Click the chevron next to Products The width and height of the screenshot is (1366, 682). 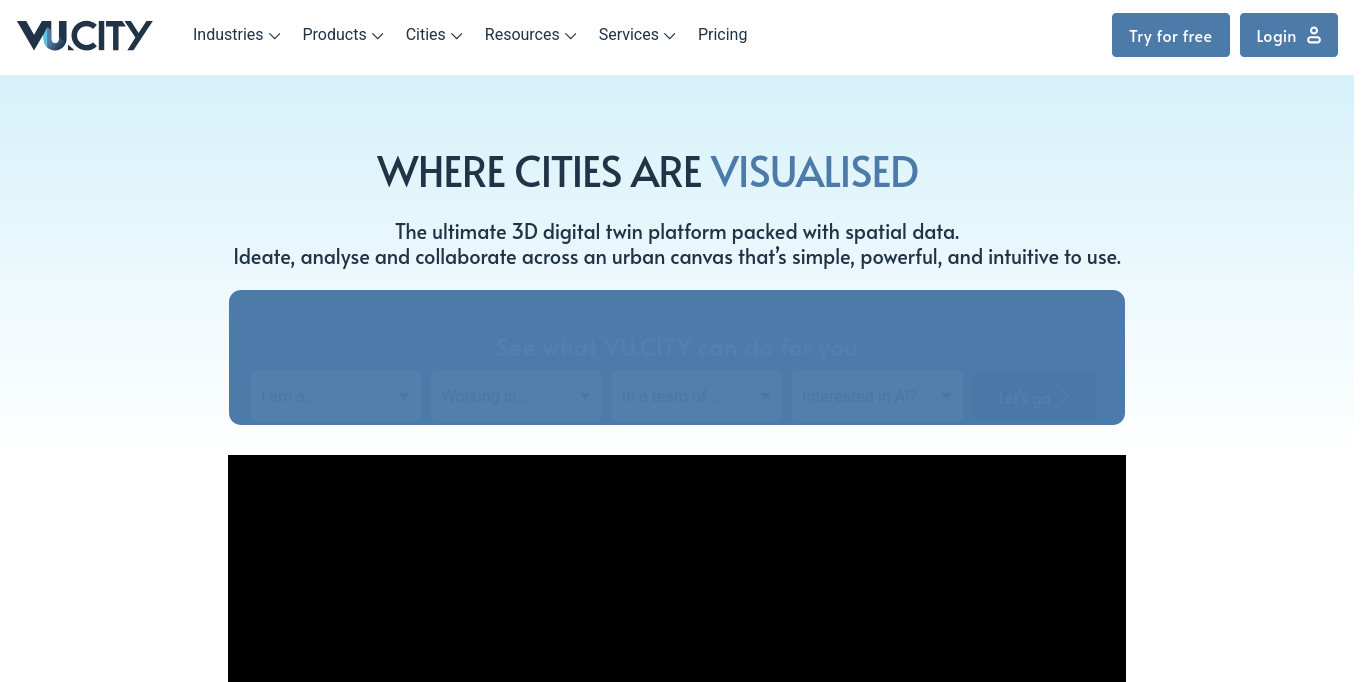tap(378, 37)
